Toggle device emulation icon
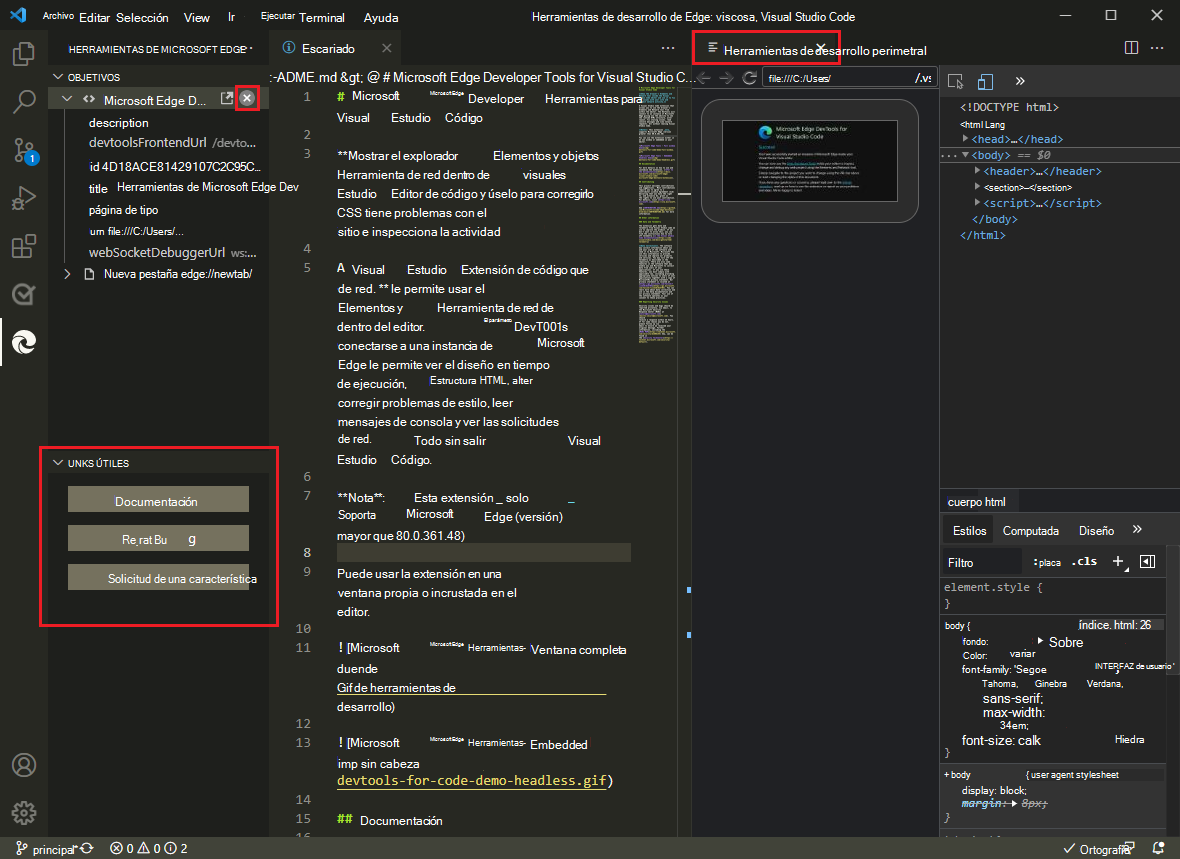This screenshot has width=1180, height=859. (x=985, y=81)
